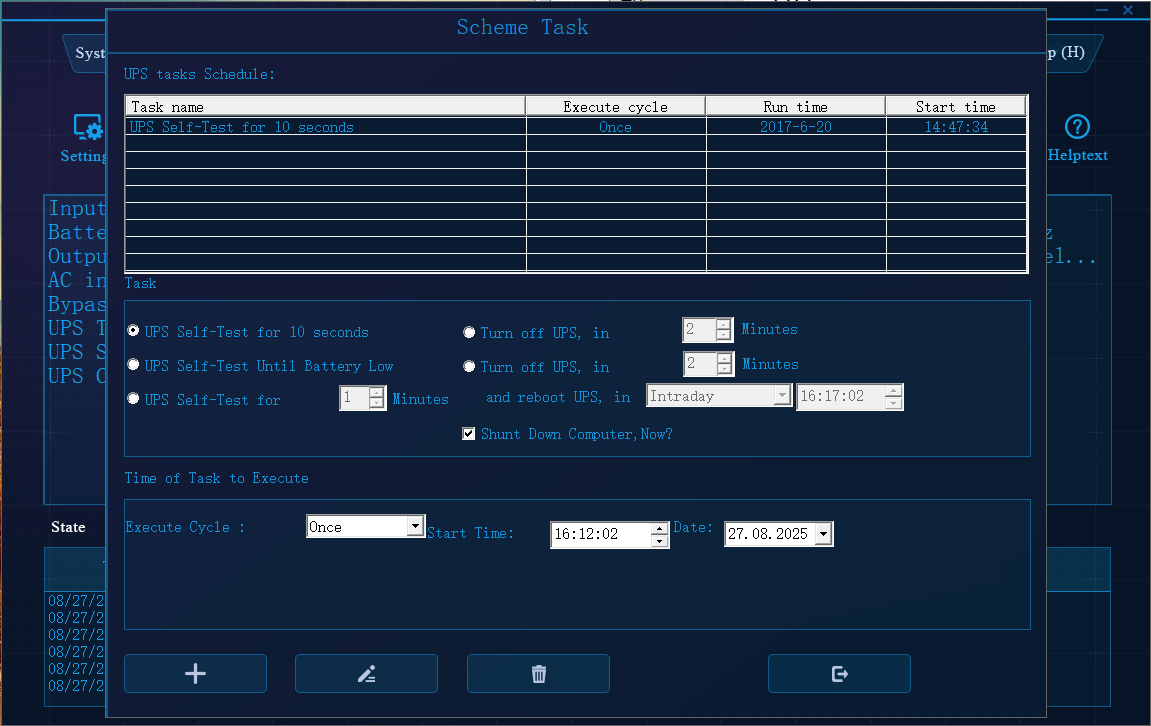Click the Run time column header

click(795, 106)
